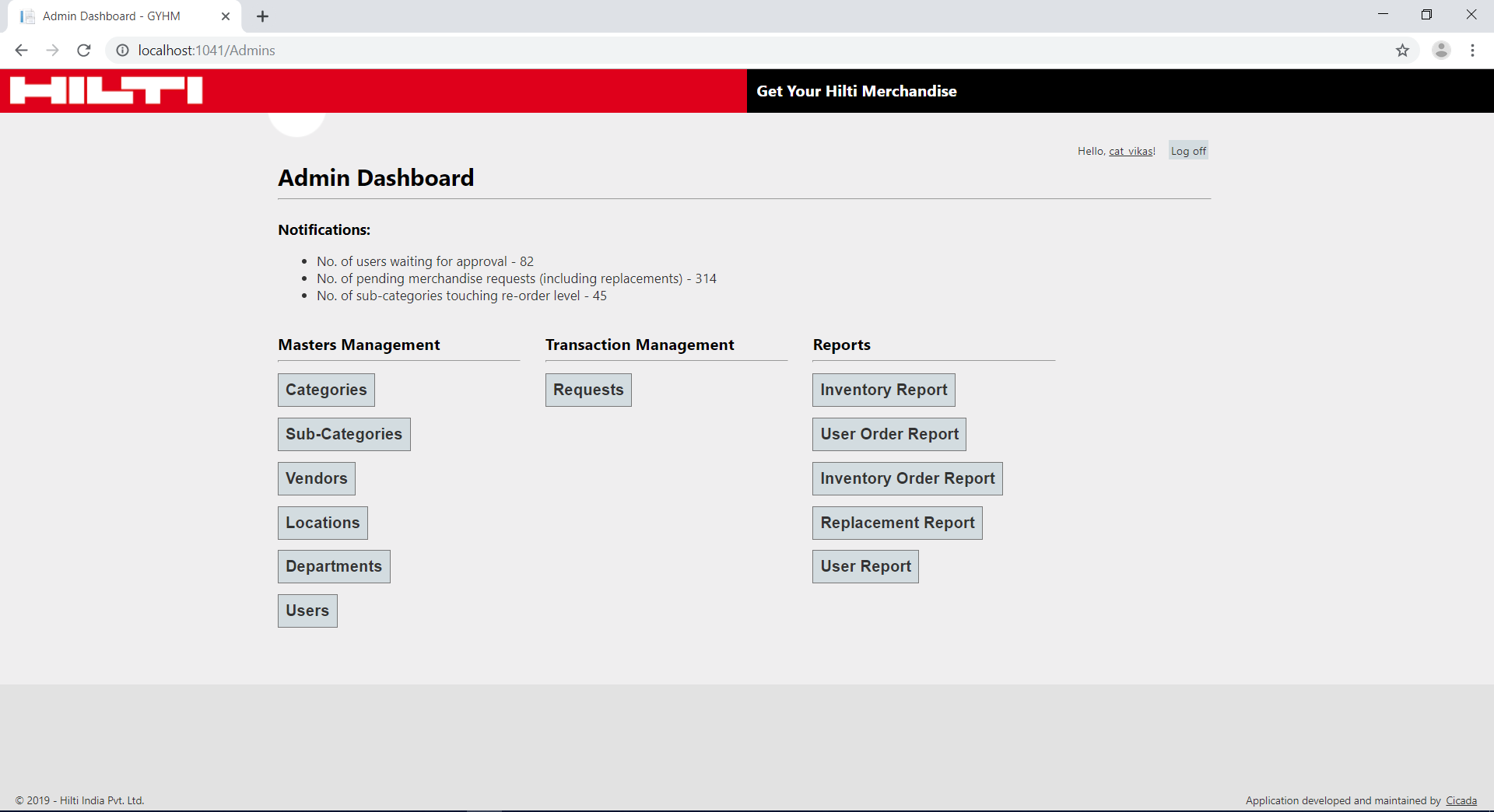Open the Locations page
Screen dimensions: 1494x812
tap(323, 523)
